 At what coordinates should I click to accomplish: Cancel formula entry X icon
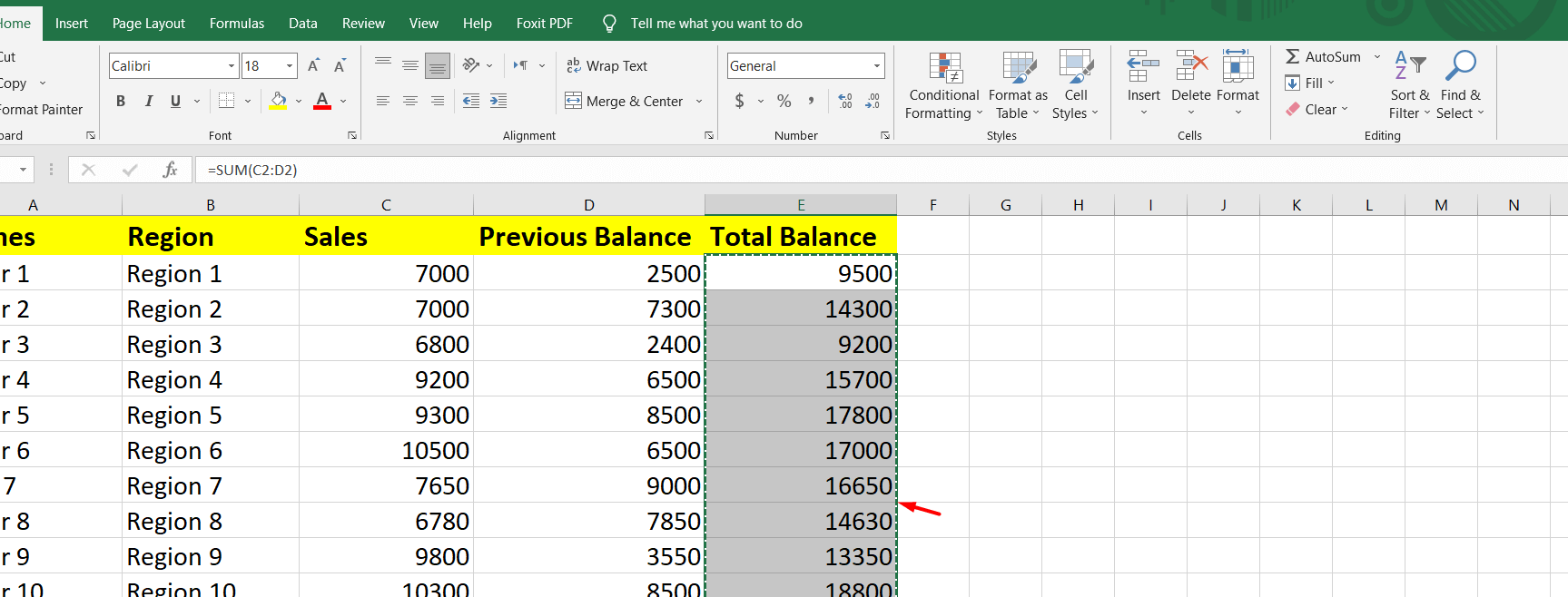click(x=88, y=170)
